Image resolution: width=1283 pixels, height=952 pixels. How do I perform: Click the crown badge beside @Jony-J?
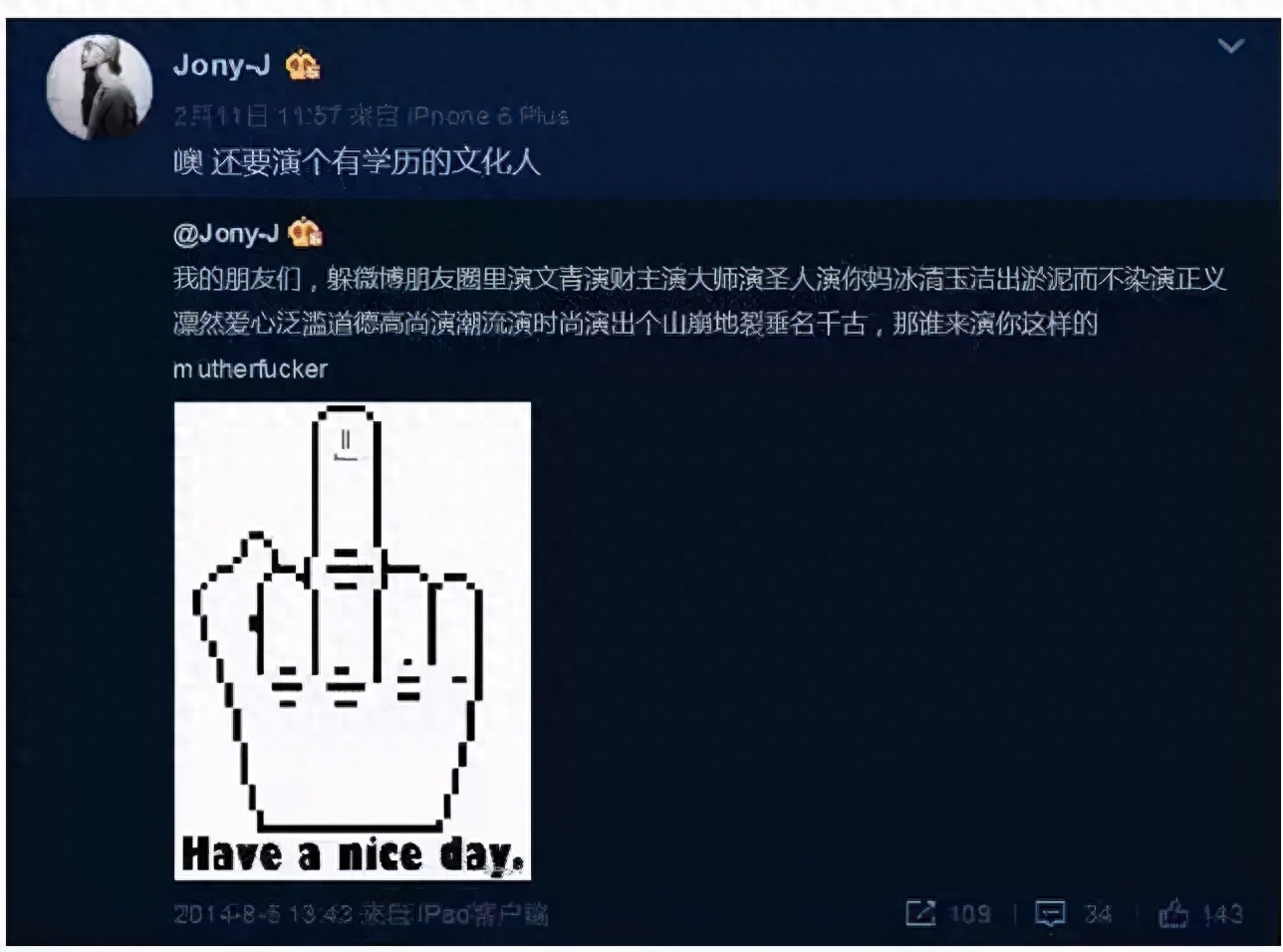[x=305, y=234]
